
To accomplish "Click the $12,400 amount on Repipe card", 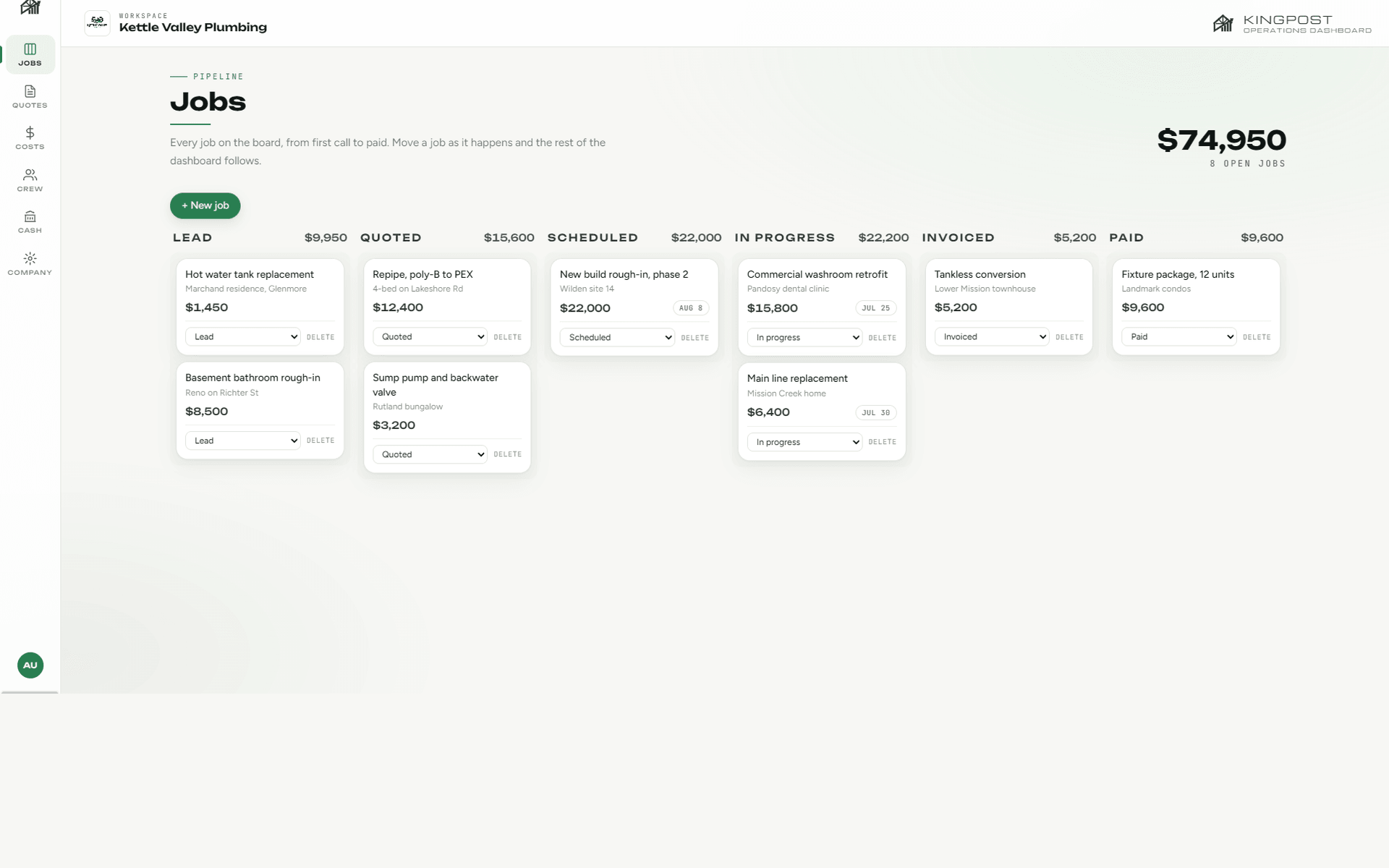I will tap(398, 307).
